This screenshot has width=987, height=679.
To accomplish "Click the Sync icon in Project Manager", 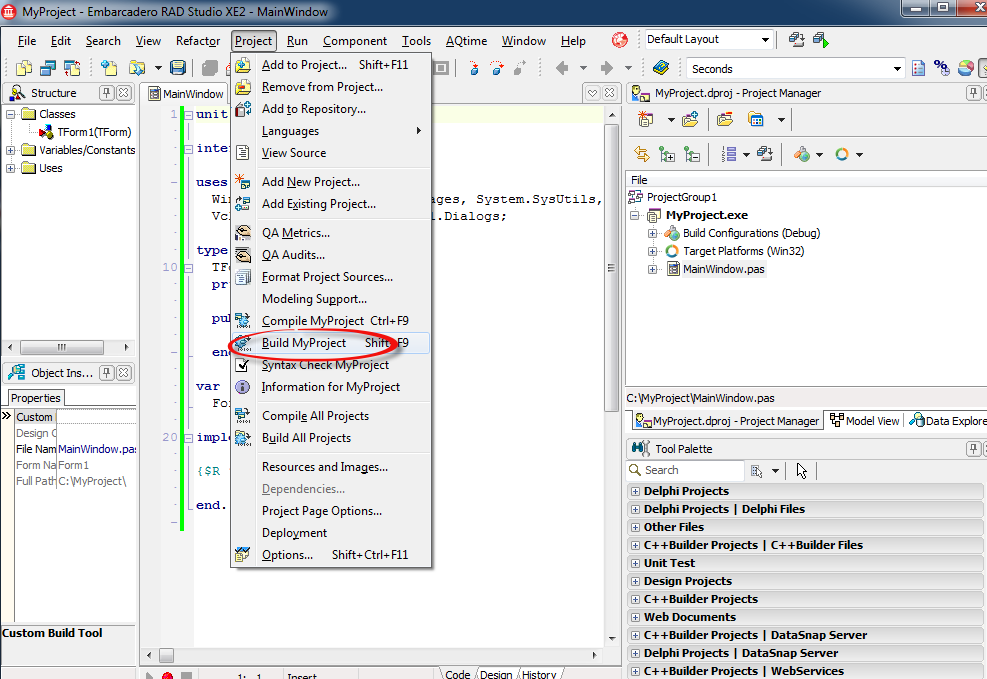I will point(642,154).
